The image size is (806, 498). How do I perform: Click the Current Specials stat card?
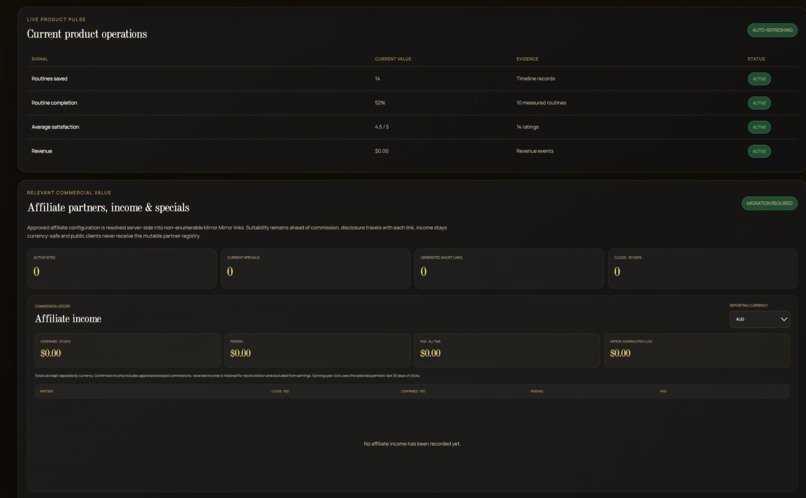316,269
